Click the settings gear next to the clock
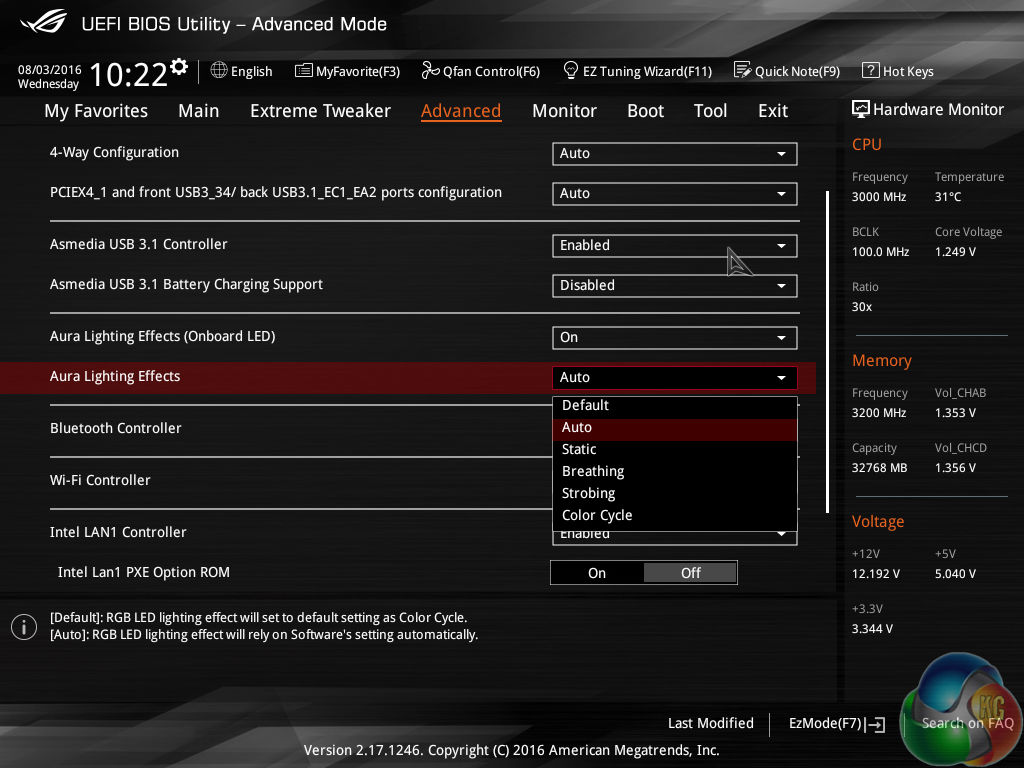The image size is (1024, 768). click(179, 66)
